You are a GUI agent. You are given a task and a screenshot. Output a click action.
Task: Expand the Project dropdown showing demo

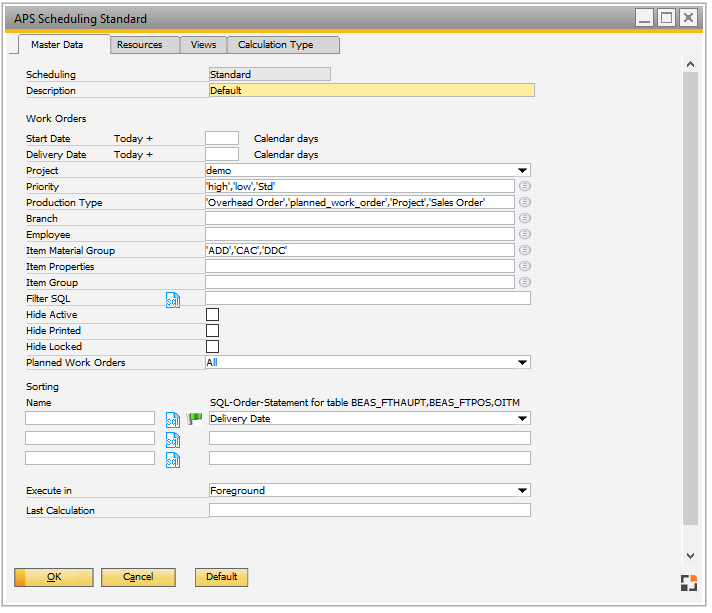click(x=522, y=171)
